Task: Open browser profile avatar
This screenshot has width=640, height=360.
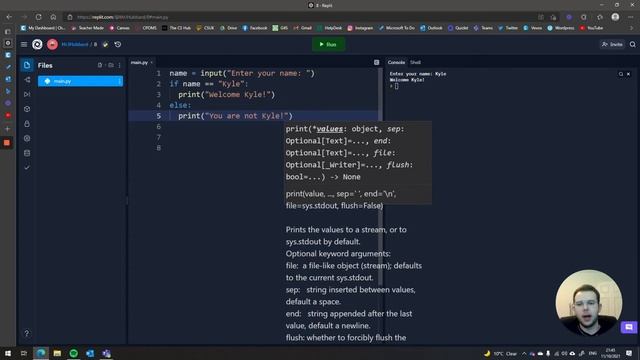Action: [x=616, y=17]
